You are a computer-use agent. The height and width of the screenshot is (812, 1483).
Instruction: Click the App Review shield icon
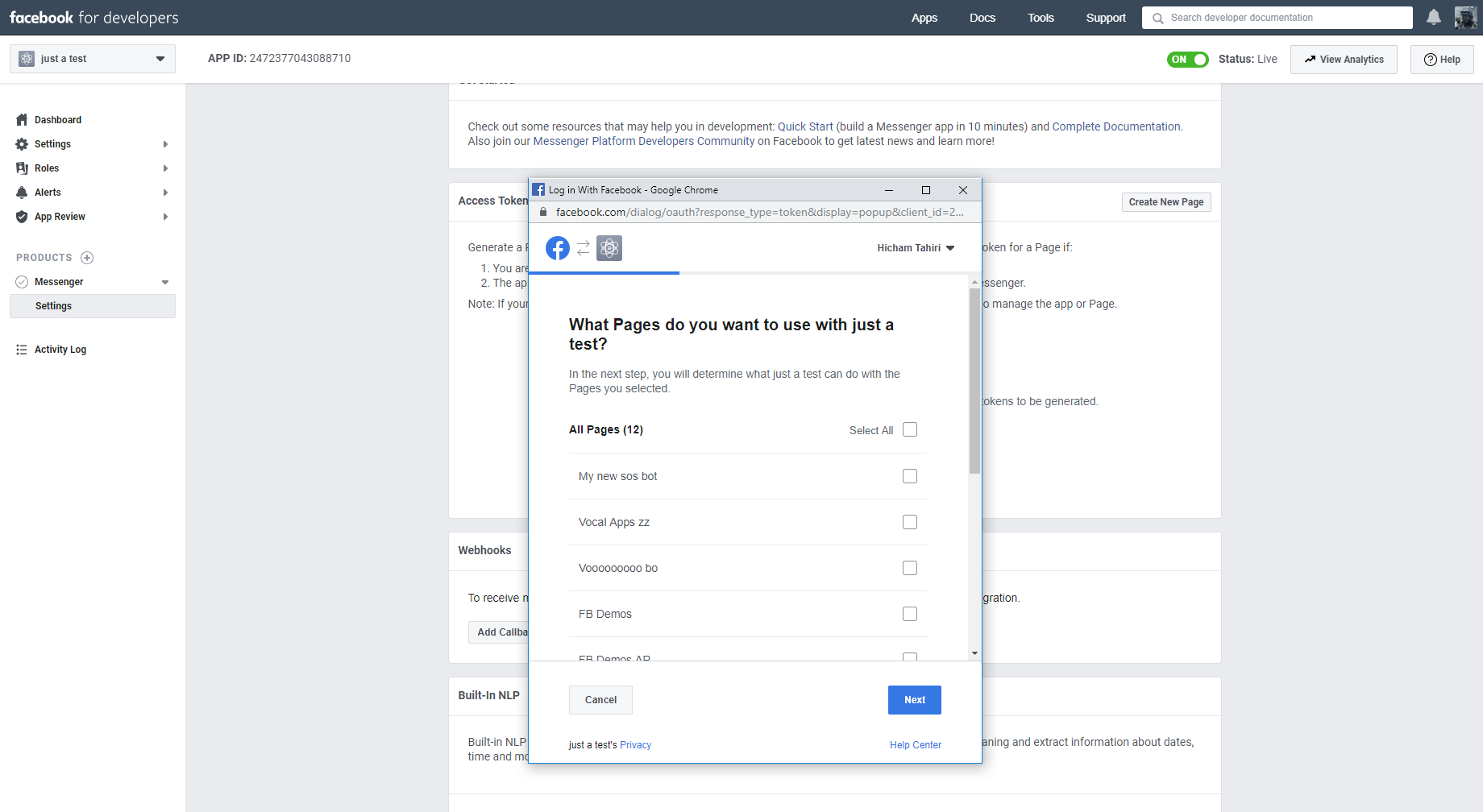(22, 217)
